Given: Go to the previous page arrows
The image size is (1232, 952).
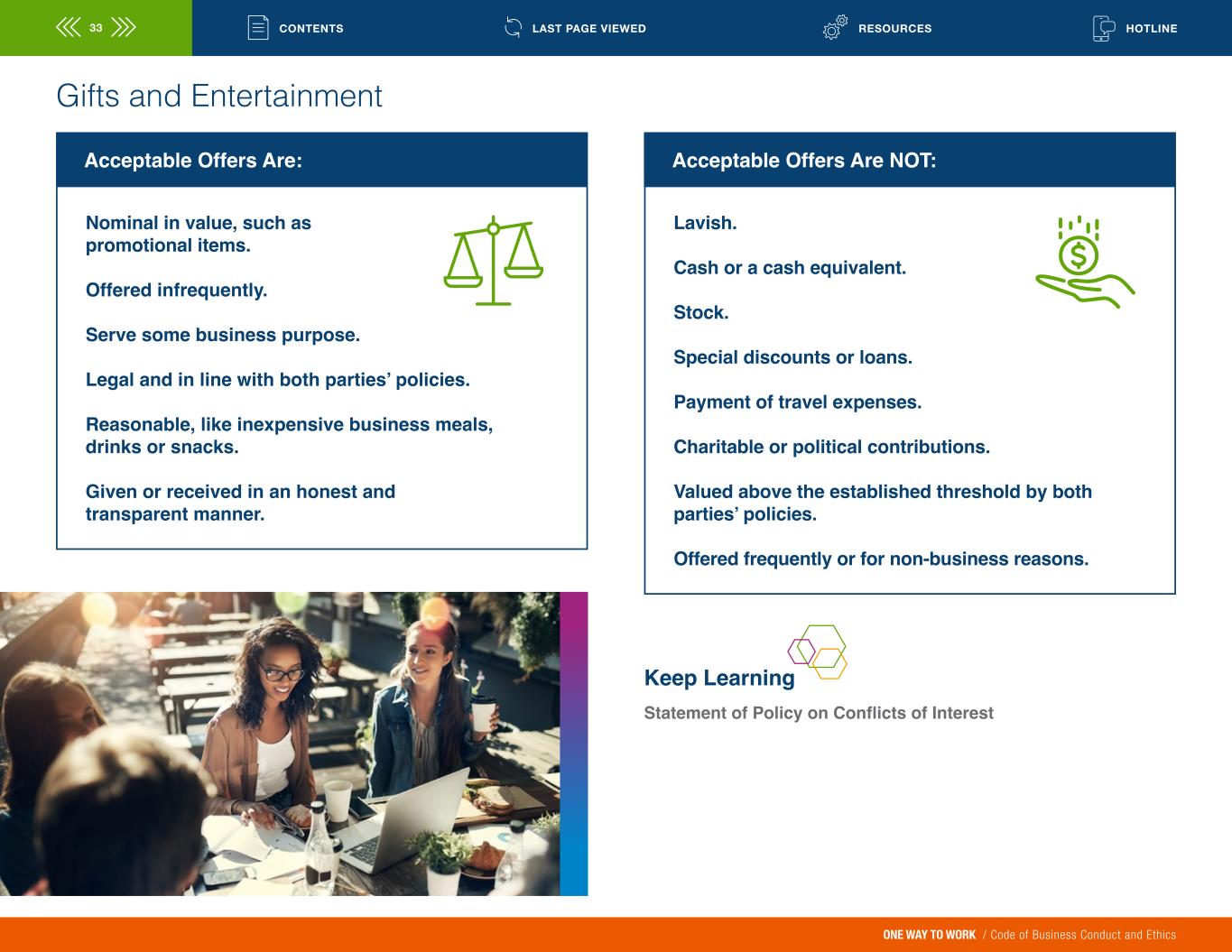Looking at the screenshot, I should [x=68, y=28].
